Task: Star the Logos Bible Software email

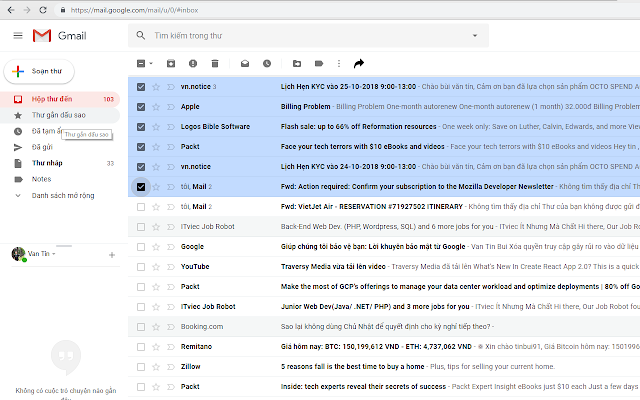Action: point(156,127)
